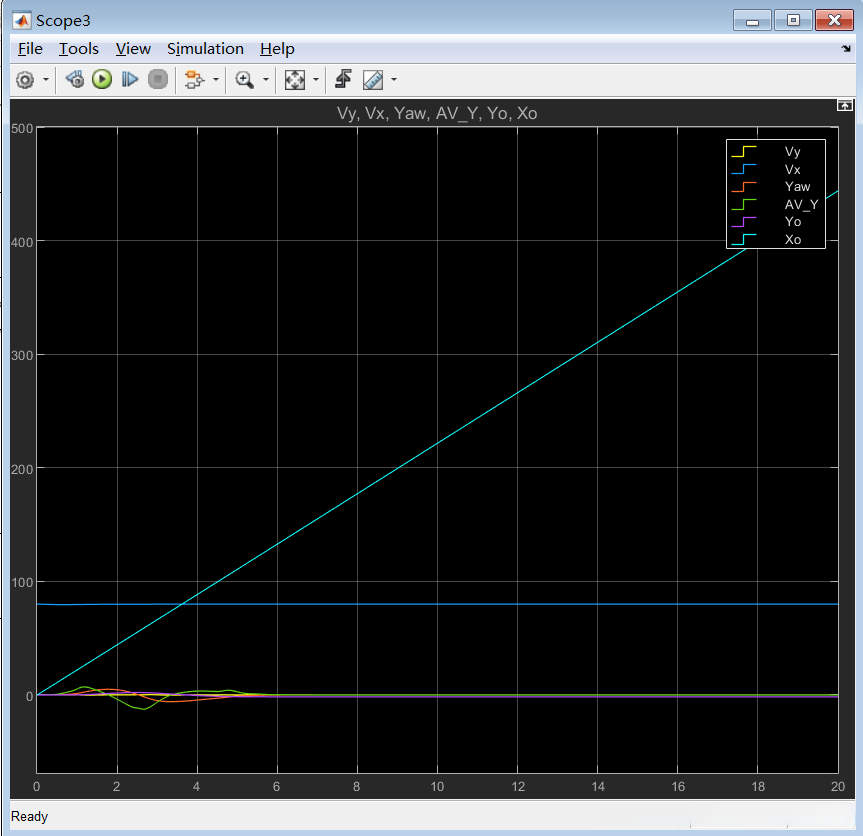Open the Triggers toolbar icon

point(344,79)
